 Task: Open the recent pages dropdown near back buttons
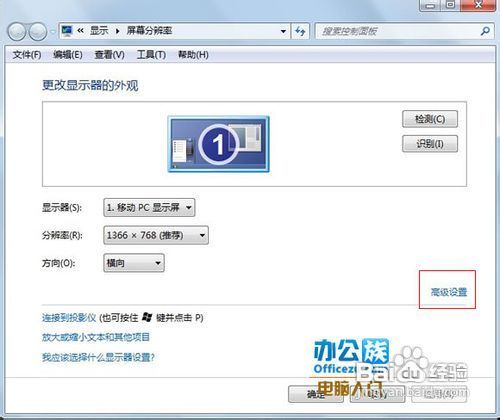[53, 32]
